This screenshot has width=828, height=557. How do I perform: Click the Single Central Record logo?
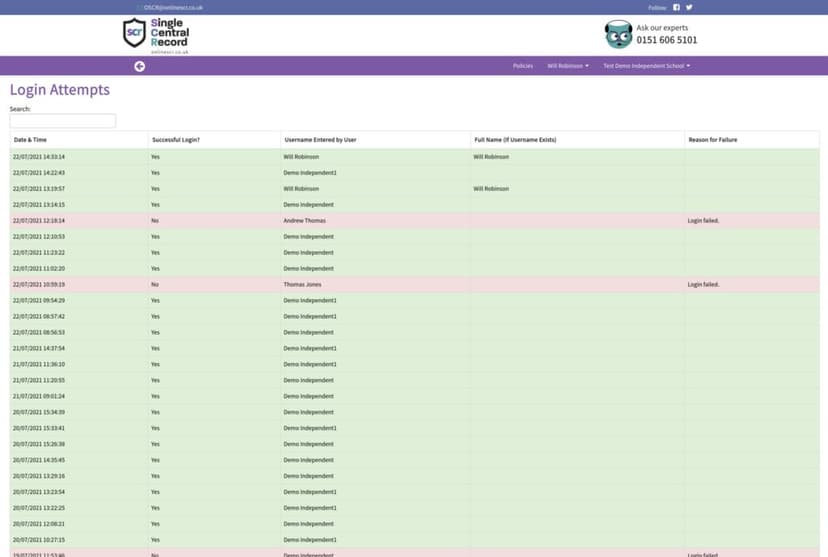(x=155, y=35)
